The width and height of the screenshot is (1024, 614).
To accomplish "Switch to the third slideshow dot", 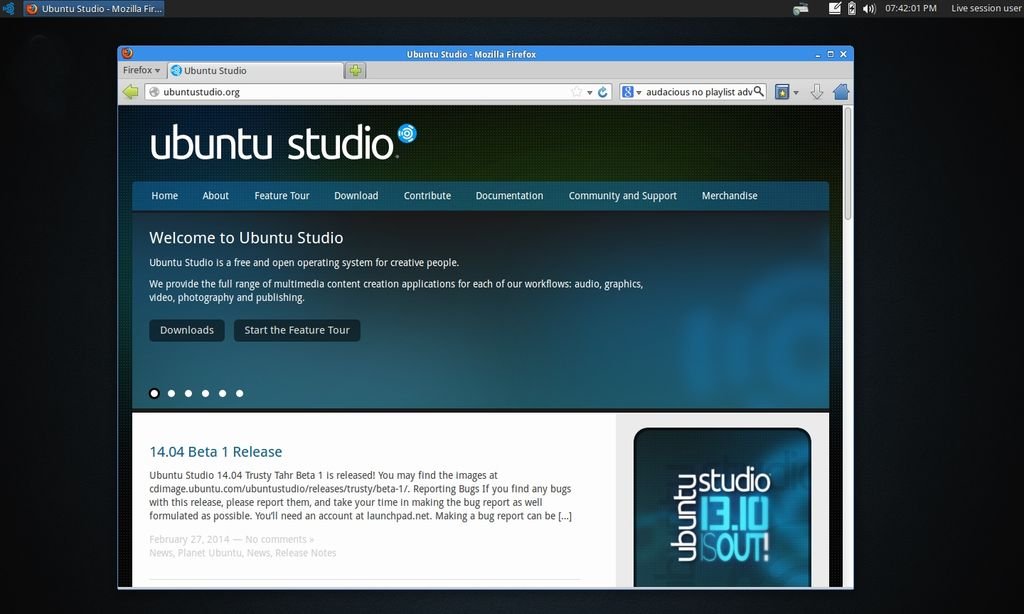I will click(x=188, y=393).
